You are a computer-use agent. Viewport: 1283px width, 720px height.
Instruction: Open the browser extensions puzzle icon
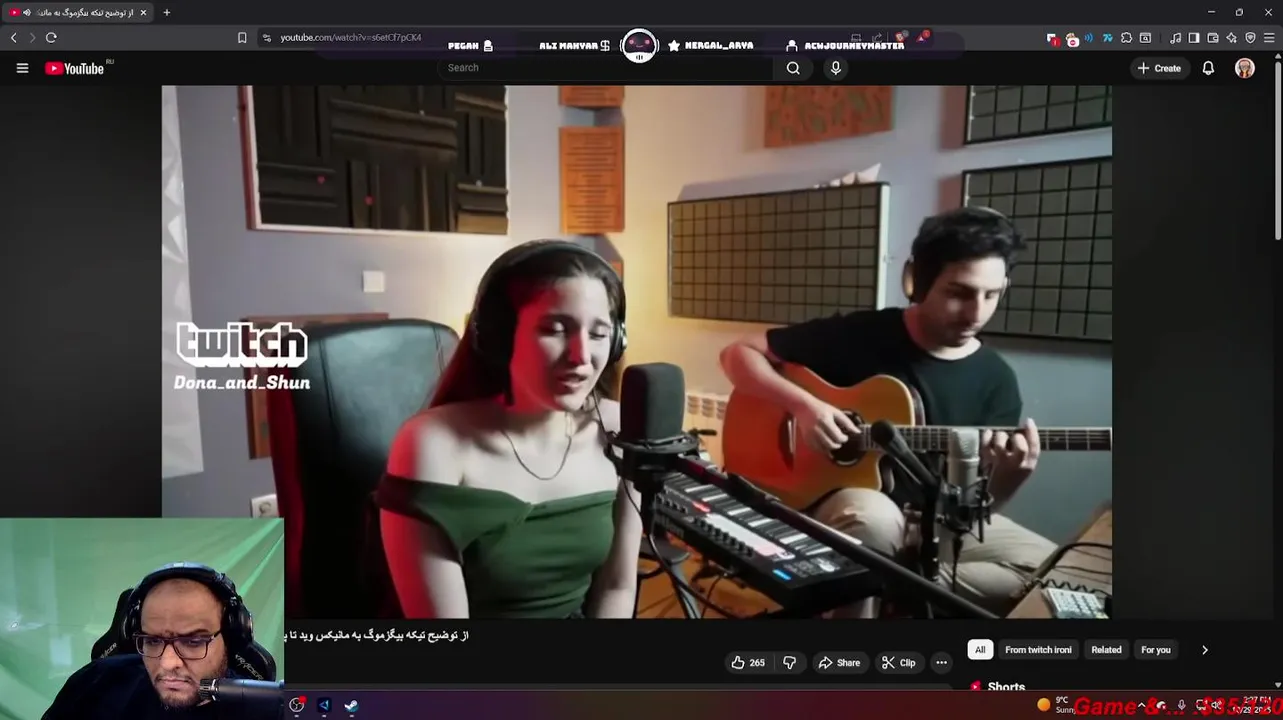(x=1126, y=38)
